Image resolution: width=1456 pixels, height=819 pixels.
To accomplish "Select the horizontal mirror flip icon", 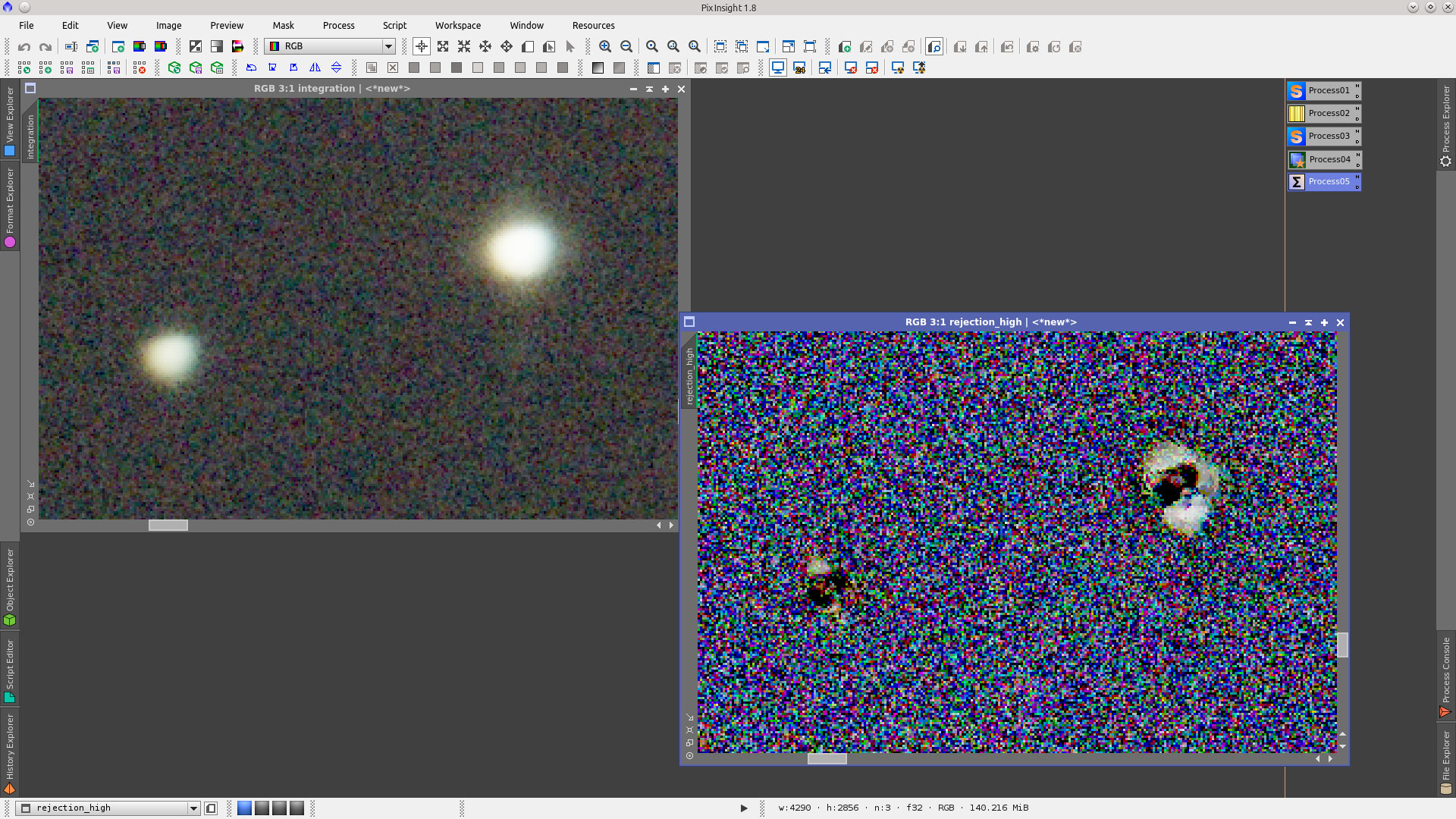I will point(315,68).
